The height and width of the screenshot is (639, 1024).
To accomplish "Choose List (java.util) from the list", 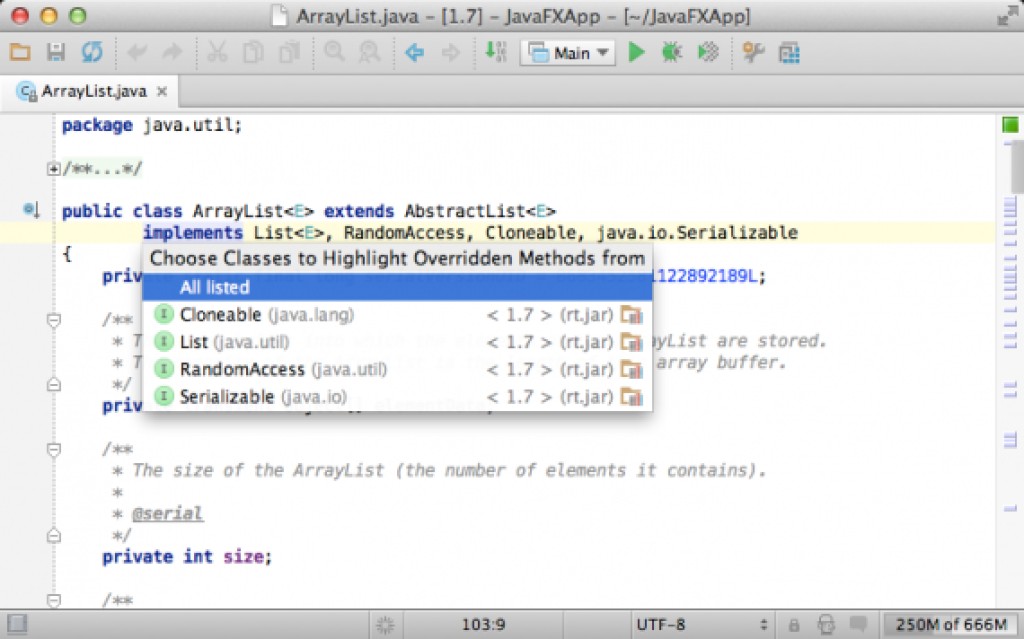I will [x=397, y=342].
